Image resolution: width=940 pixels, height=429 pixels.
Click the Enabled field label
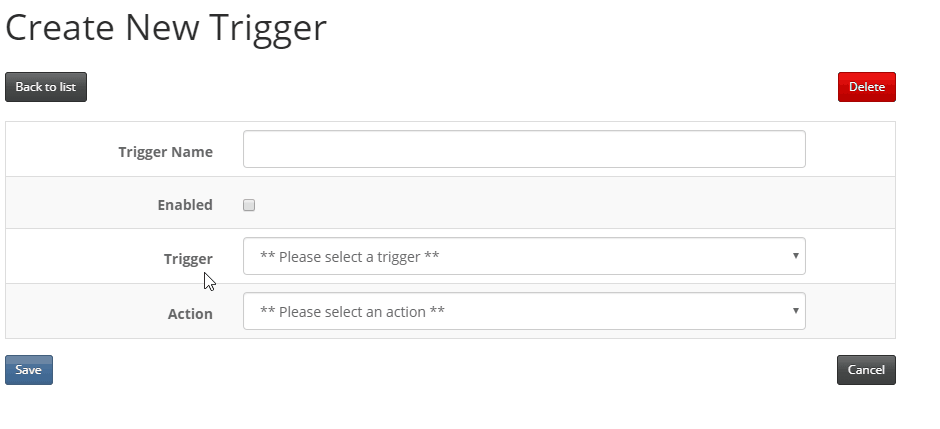point(185,205)
